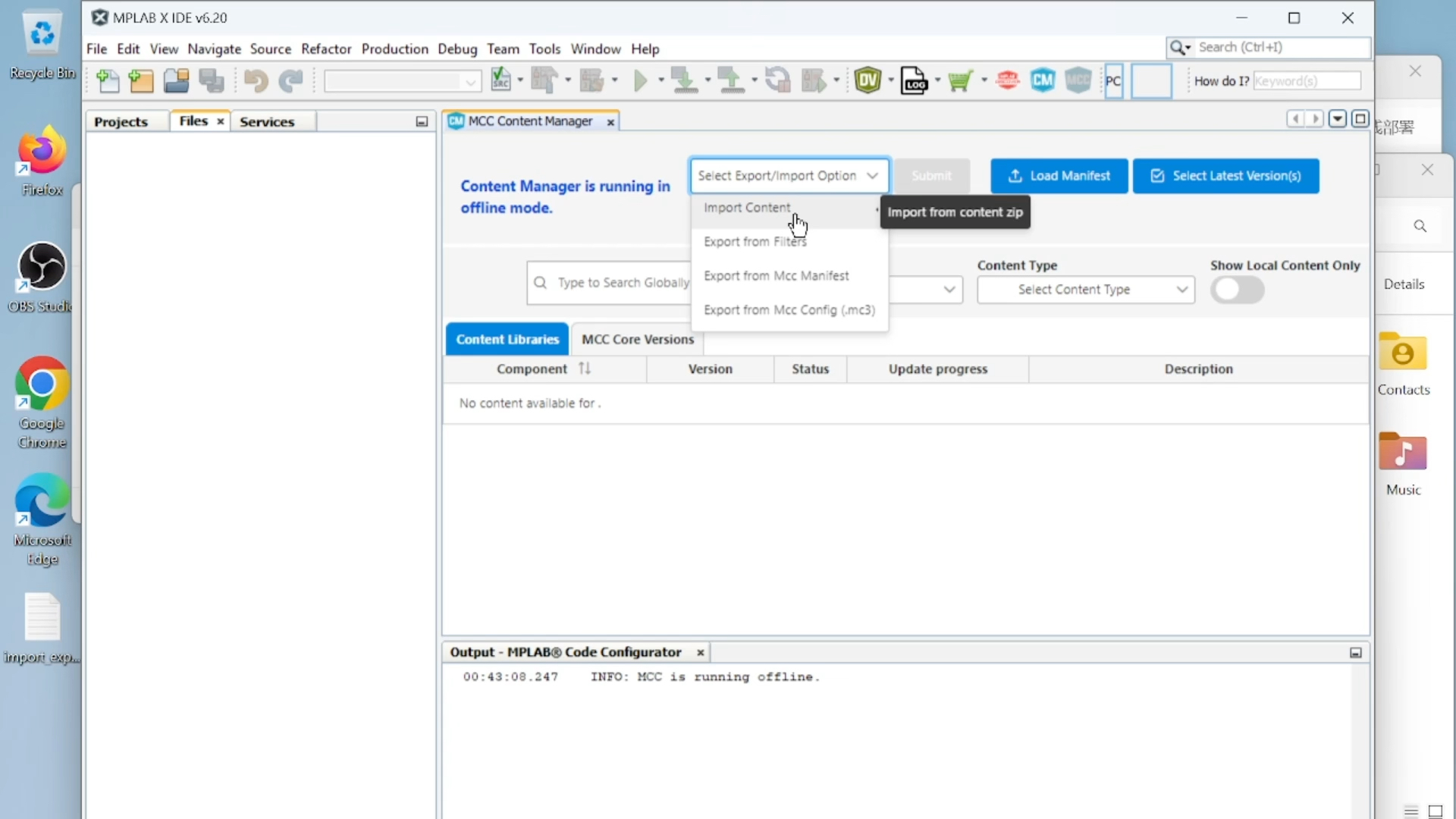Expand the arrow next to SRC icon
Viewport: 1456px width, 819px height.
[x=520, y=80]
